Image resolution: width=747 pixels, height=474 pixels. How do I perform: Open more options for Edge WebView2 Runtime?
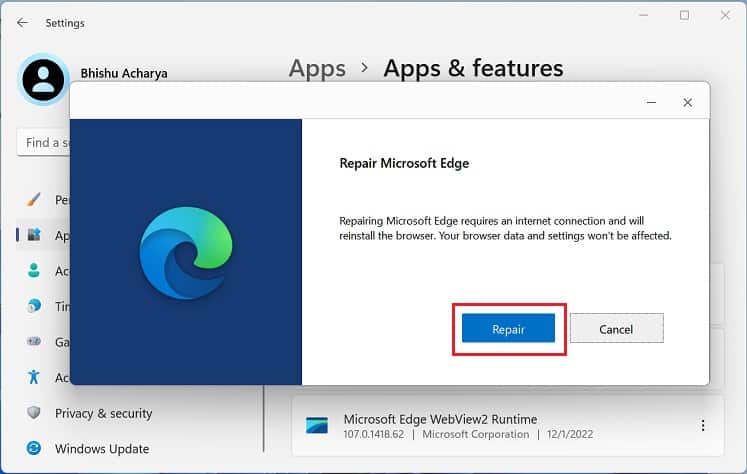tap(703, 425)
